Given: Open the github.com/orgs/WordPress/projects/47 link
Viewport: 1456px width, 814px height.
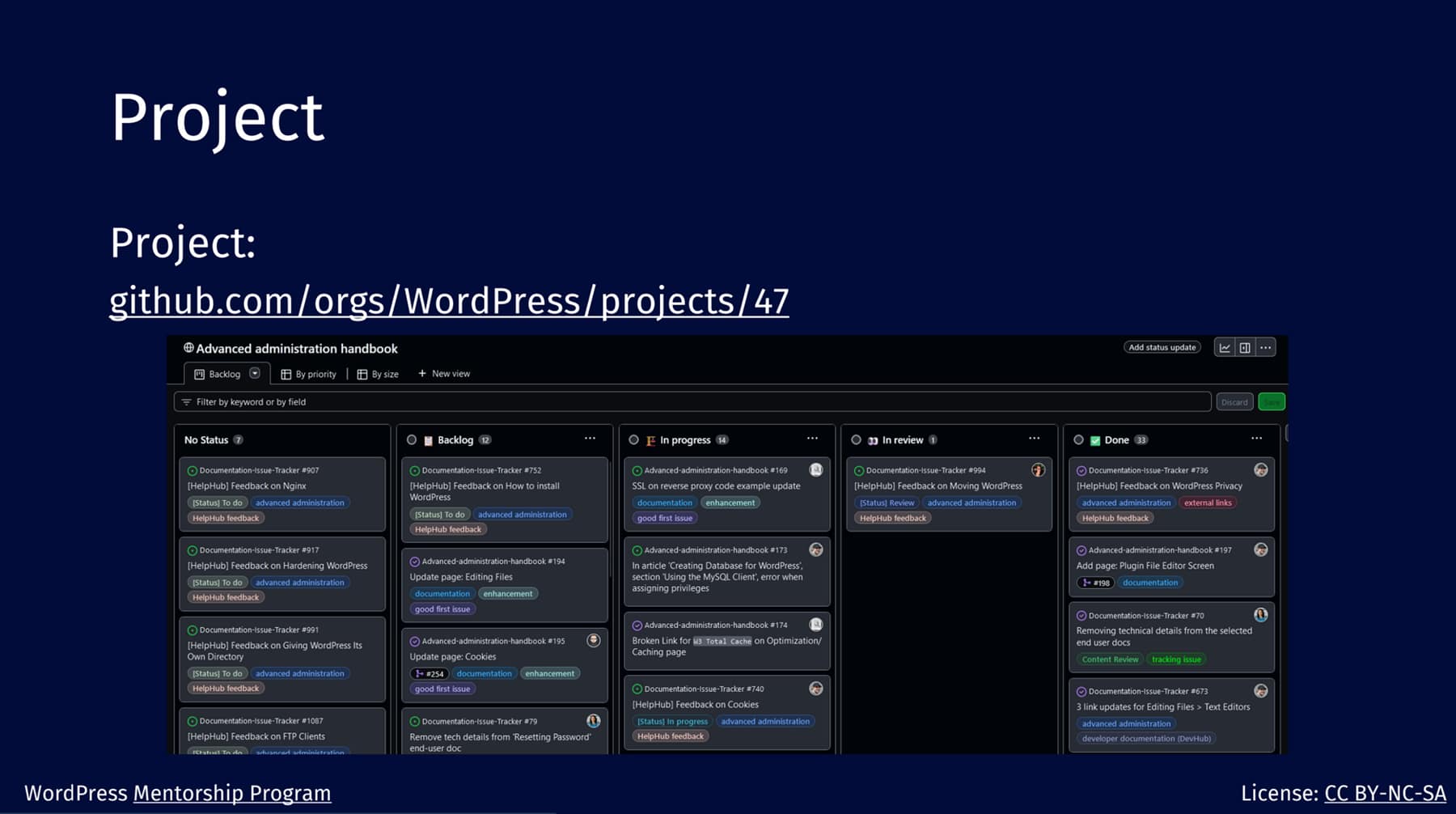Looking at the screenshot, I should pyautogui.click(x=449, y=300).
